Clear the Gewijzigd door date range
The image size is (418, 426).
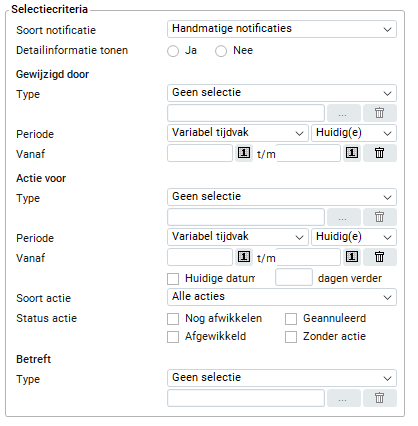380,153
